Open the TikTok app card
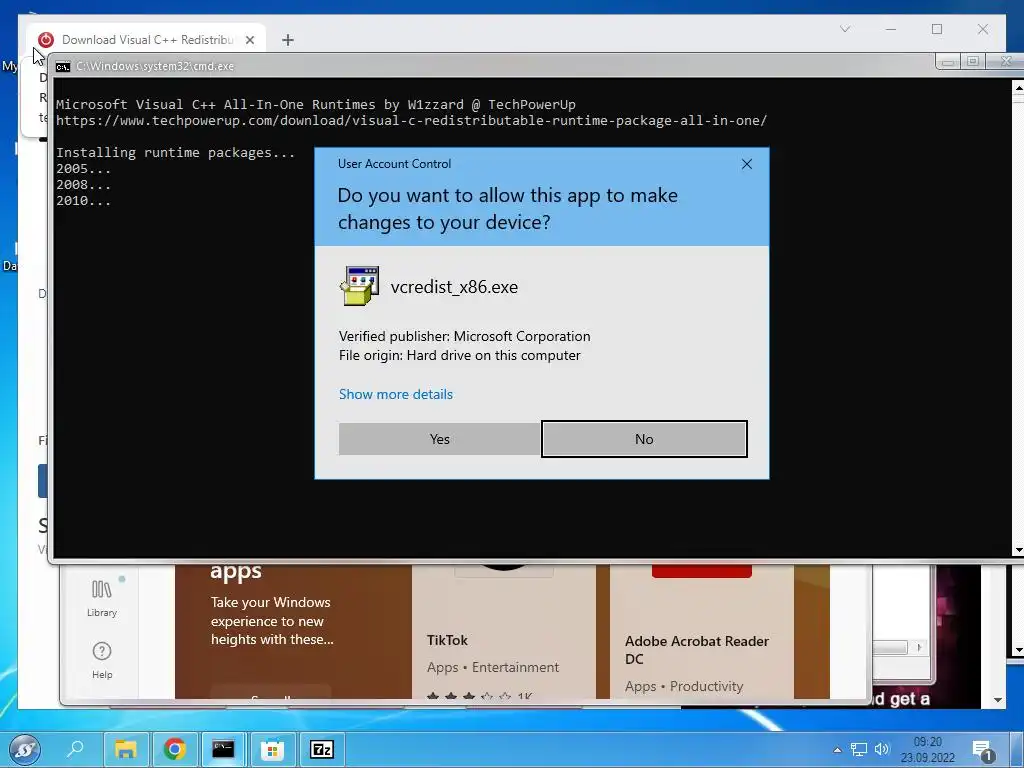Image resolution: width=1024 pixels, height=768 pixels. 504,632
